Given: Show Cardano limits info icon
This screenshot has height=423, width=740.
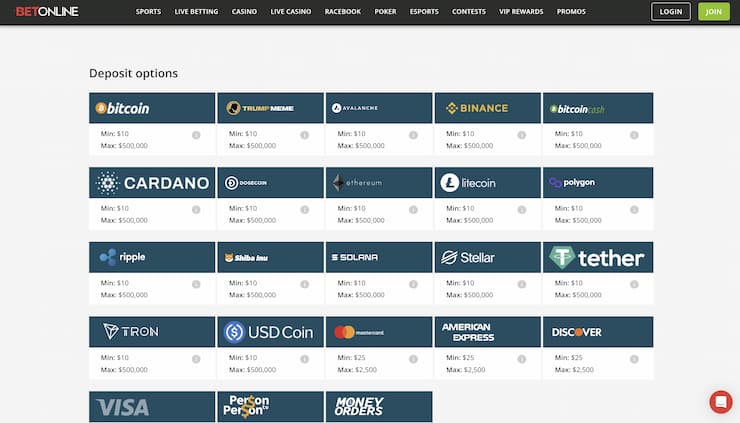Looking at the screenshot, I should point(196,210).
